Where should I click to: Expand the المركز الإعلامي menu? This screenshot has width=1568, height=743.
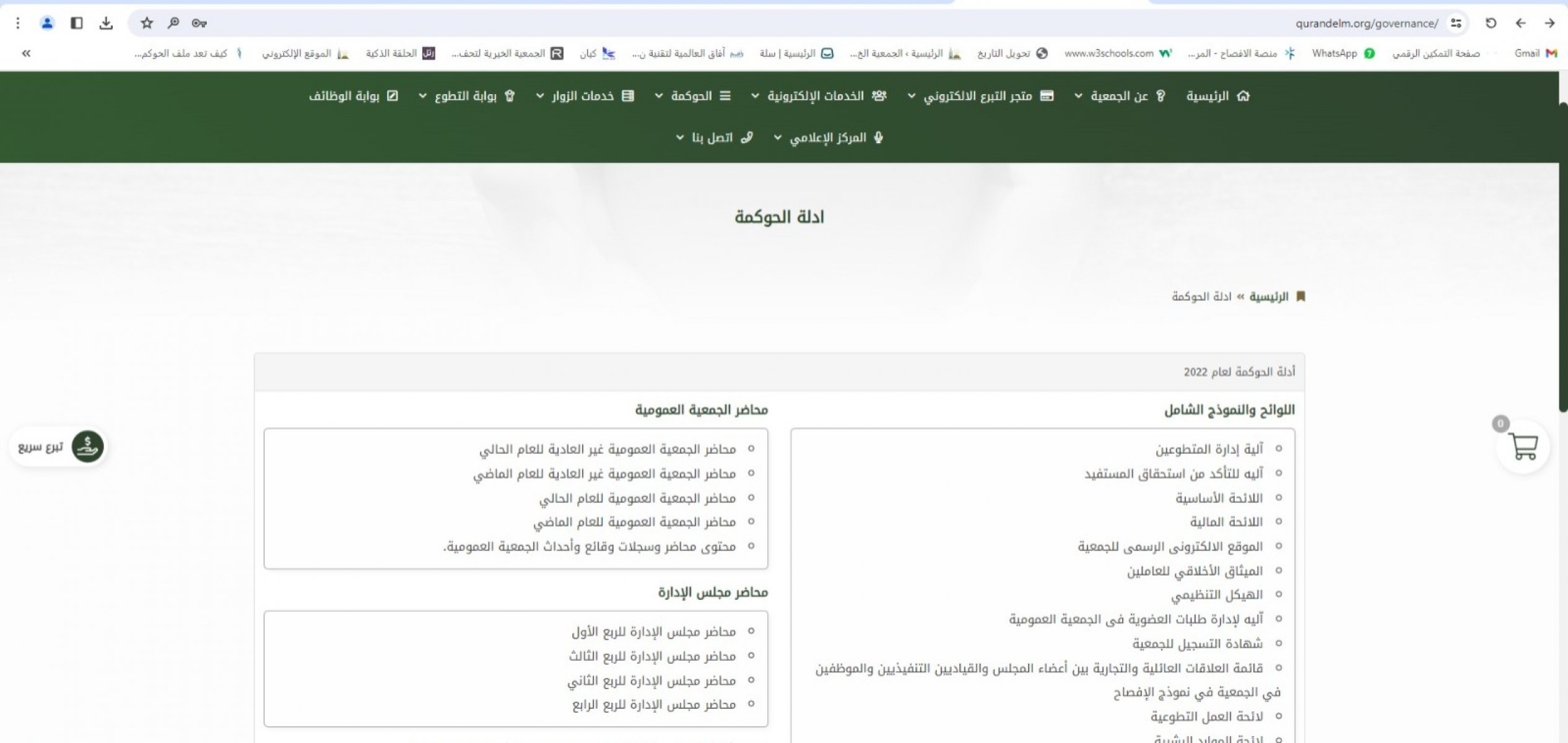[x=829, y=137]
